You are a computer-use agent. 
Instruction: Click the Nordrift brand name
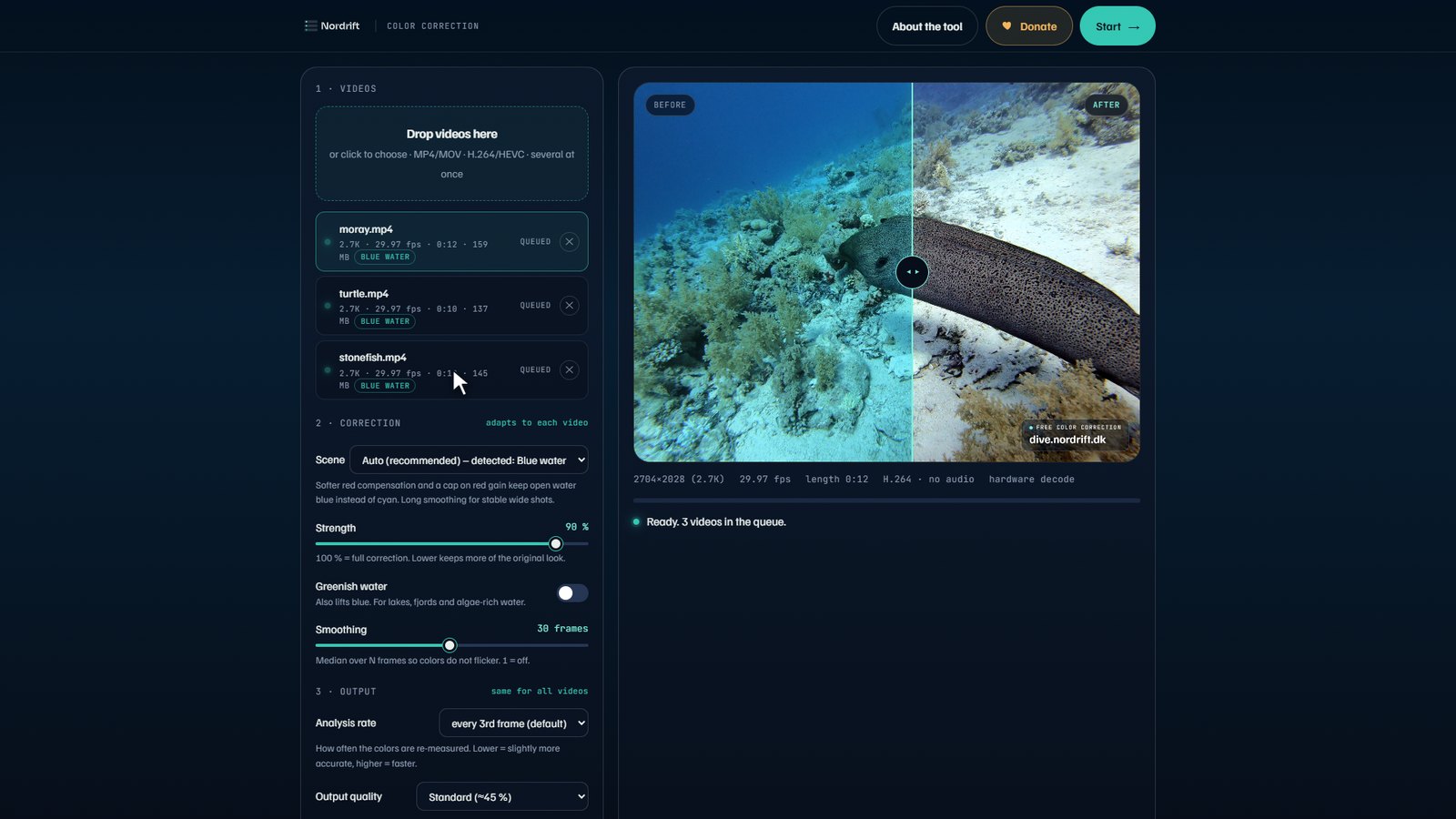click(x=339, y=26)
